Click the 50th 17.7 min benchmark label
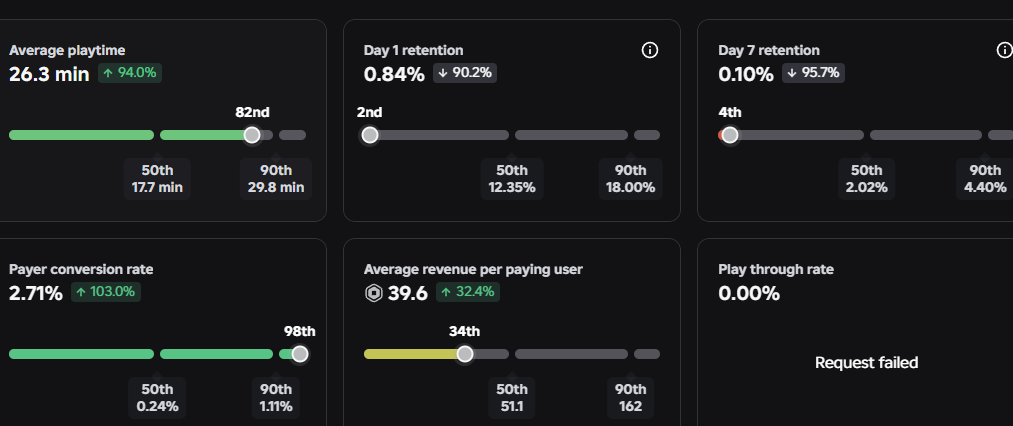Image resolution: width=1013 pixels, height=426 pixels. tap(157, 179)
